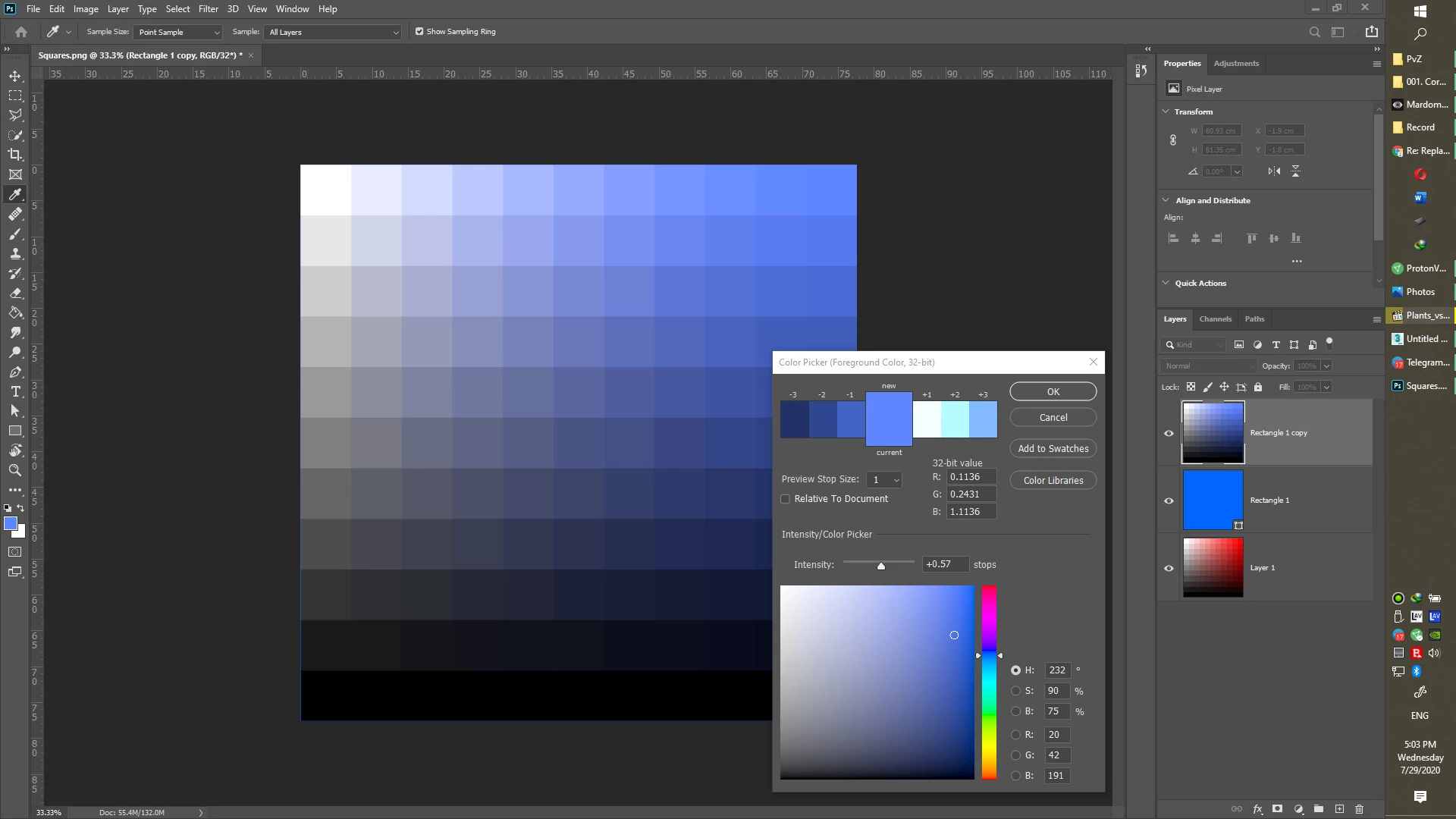Hide the Rectangle 1 layer
The width and height of the screenshot is (1456, 819).
coord(1169,500)
